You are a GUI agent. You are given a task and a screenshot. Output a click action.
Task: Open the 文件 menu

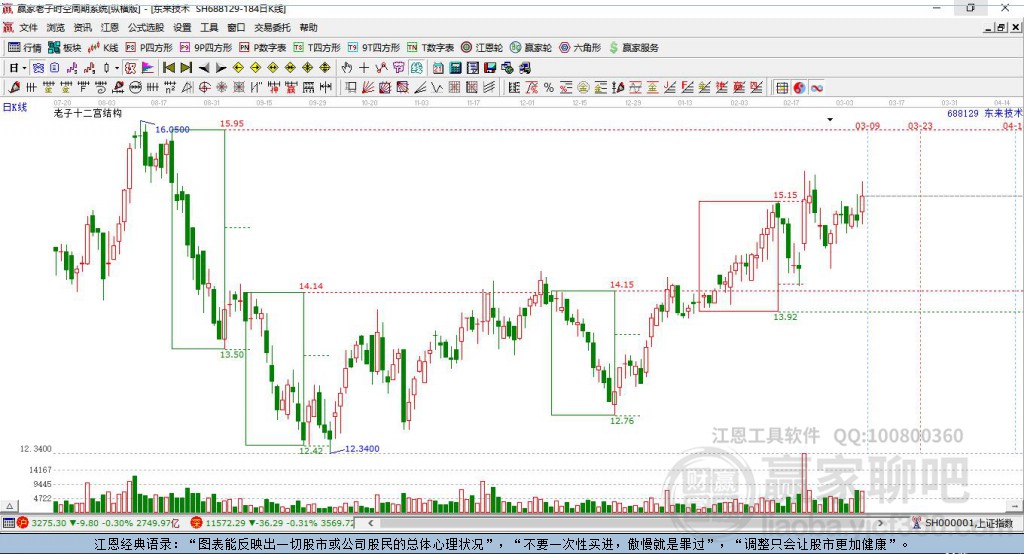[28, 27]
